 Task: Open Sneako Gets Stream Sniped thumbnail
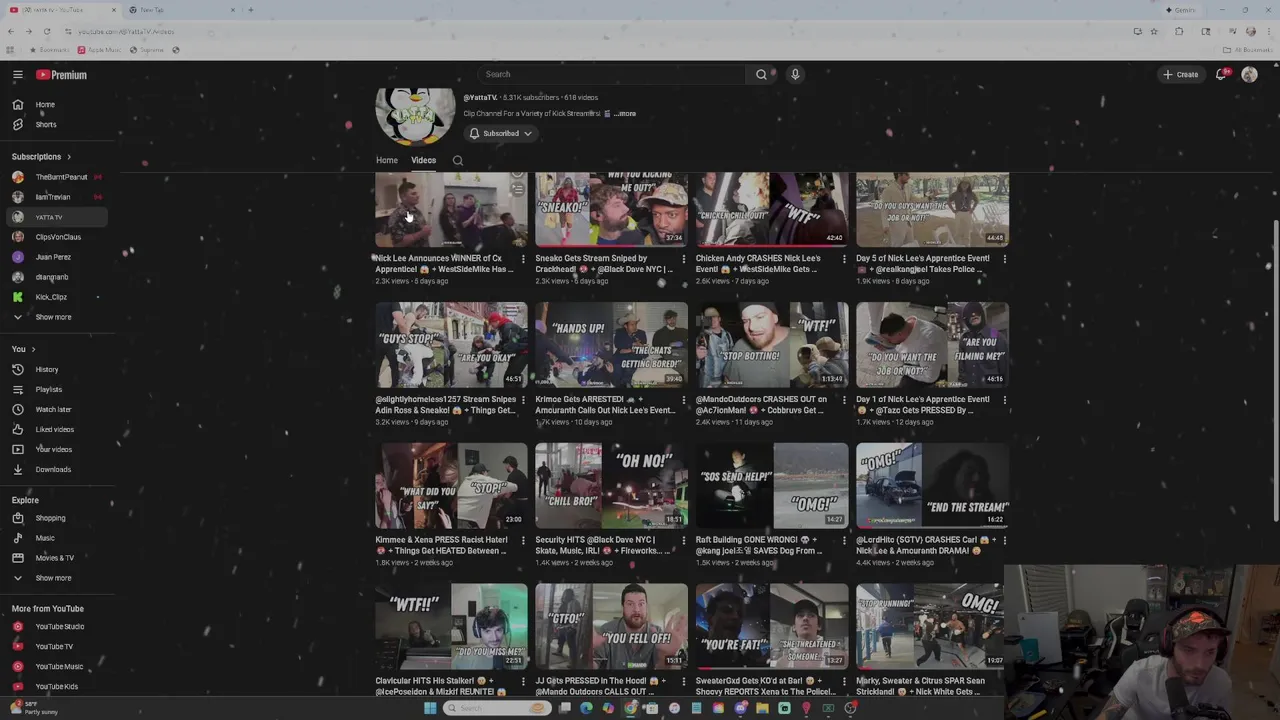coord(611,209)
